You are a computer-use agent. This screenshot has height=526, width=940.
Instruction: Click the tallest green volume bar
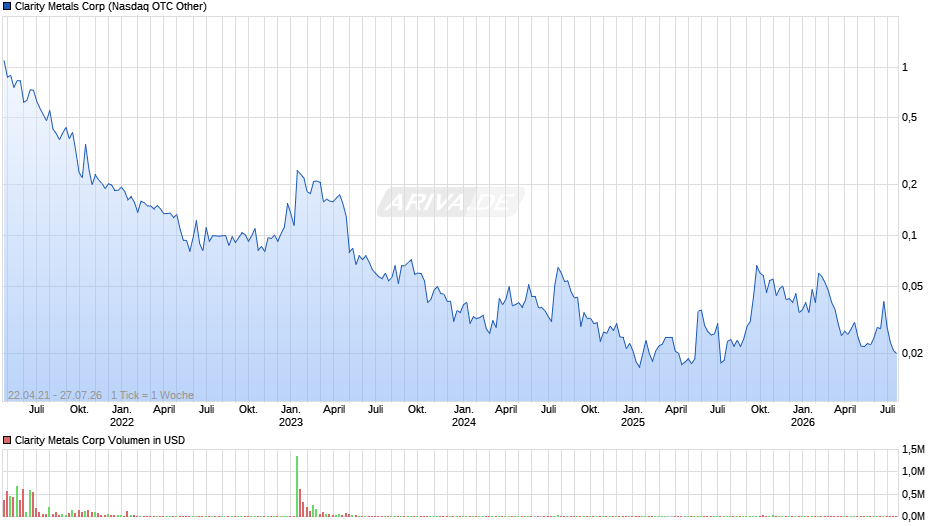point(297,486)
